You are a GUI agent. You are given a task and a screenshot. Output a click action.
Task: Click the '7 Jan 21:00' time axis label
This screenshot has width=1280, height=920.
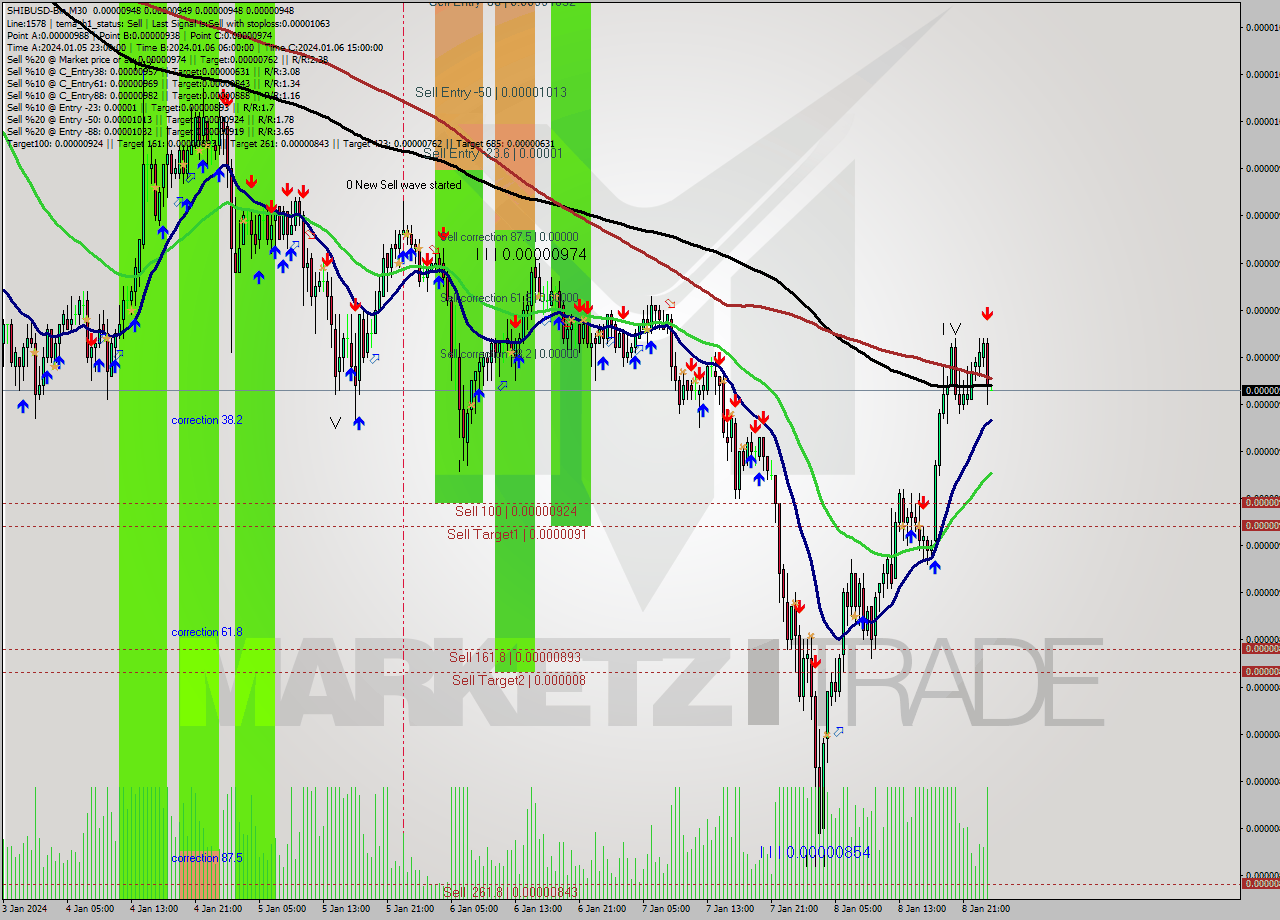coord(793,909)
